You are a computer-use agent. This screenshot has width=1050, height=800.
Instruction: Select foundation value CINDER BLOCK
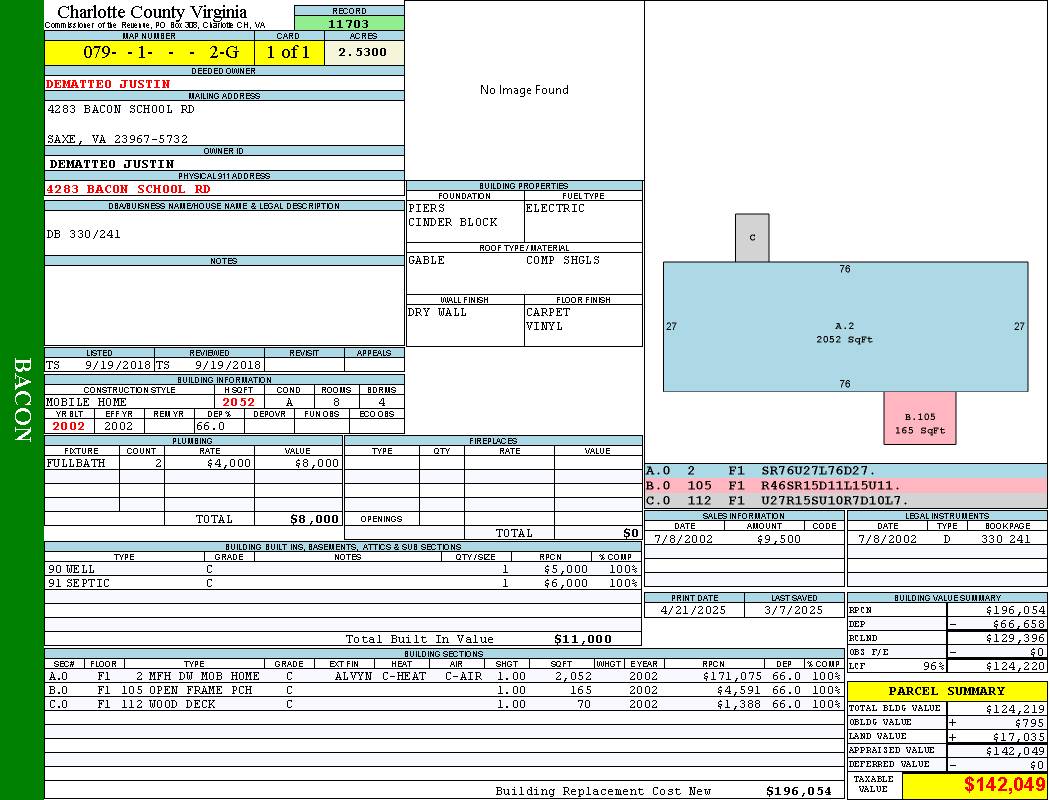click(453, 222)
